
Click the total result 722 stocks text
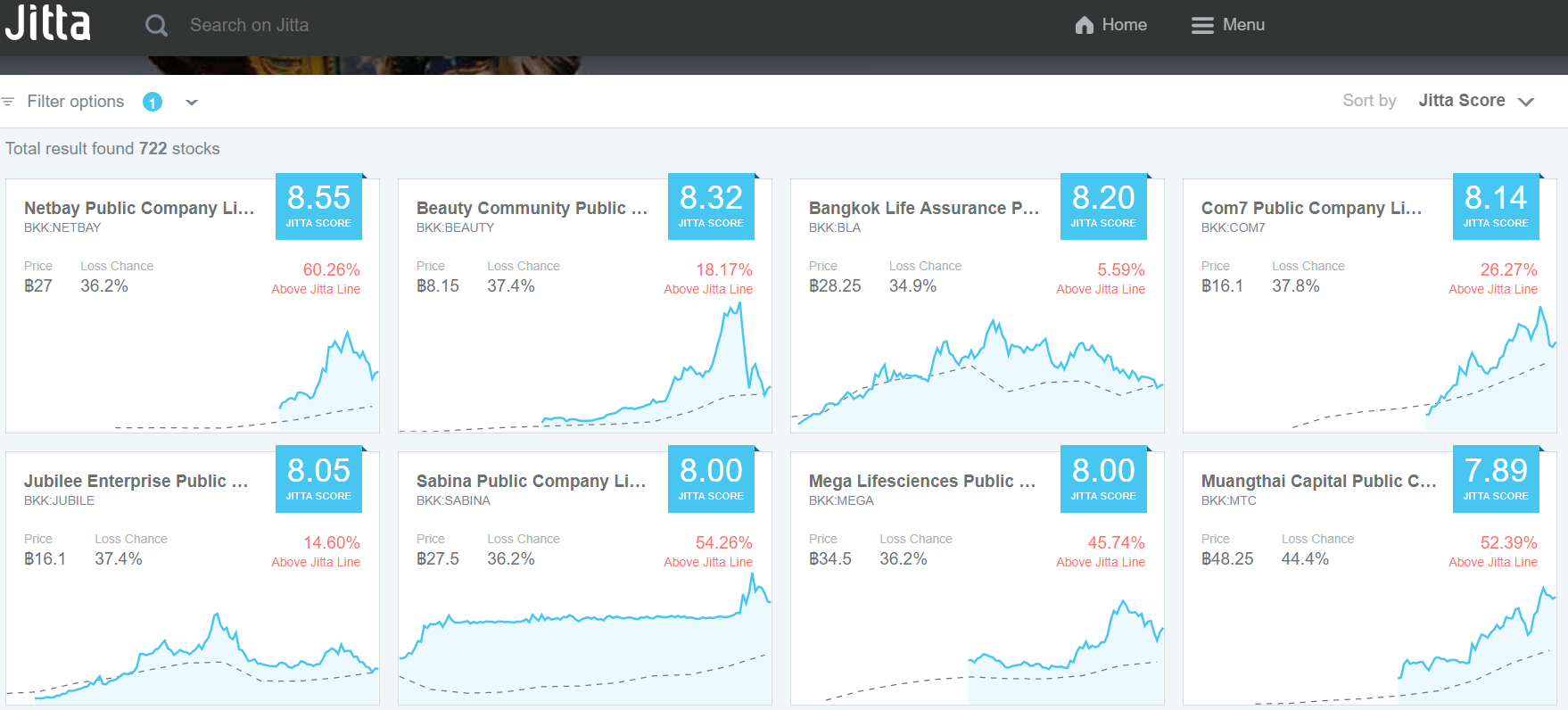(x=112, y=149)
